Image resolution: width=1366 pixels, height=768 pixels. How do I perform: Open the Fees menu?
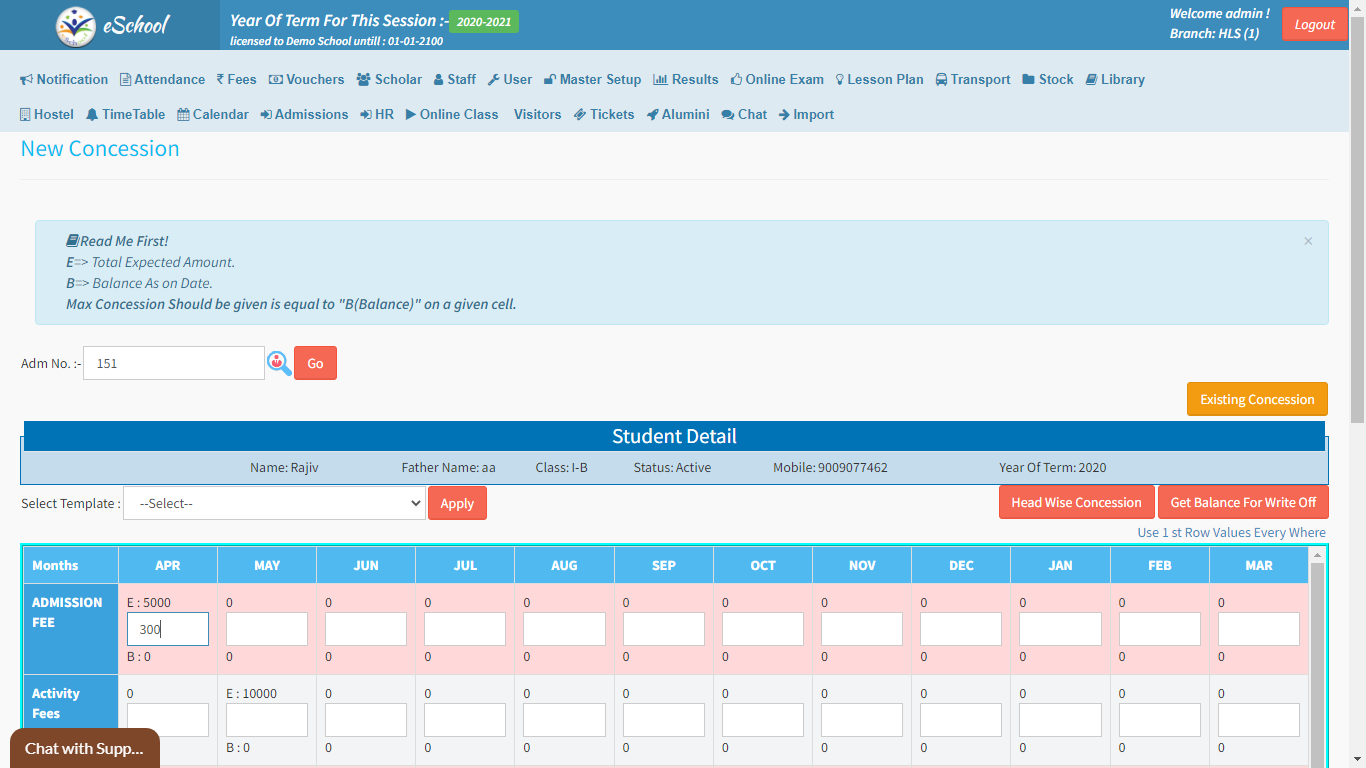pyautogui.click(x=235, y=80)
